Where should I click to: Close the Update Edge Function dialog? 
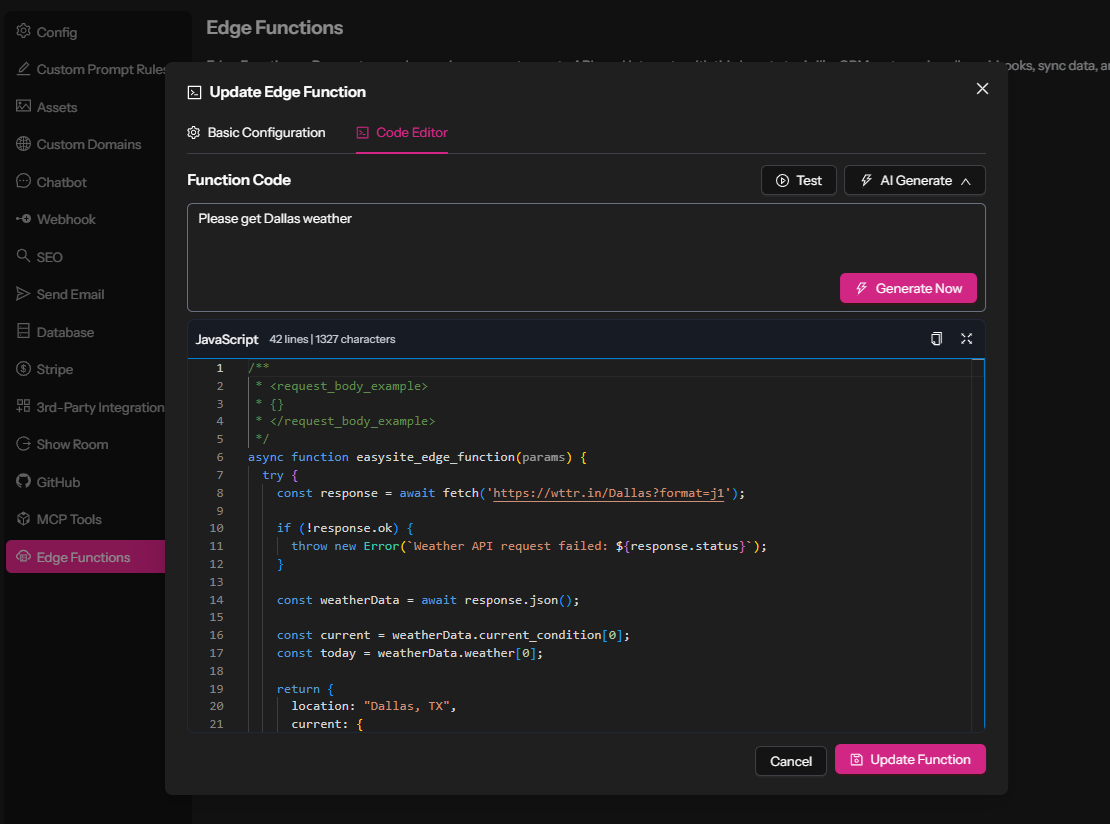coord(982,89)
